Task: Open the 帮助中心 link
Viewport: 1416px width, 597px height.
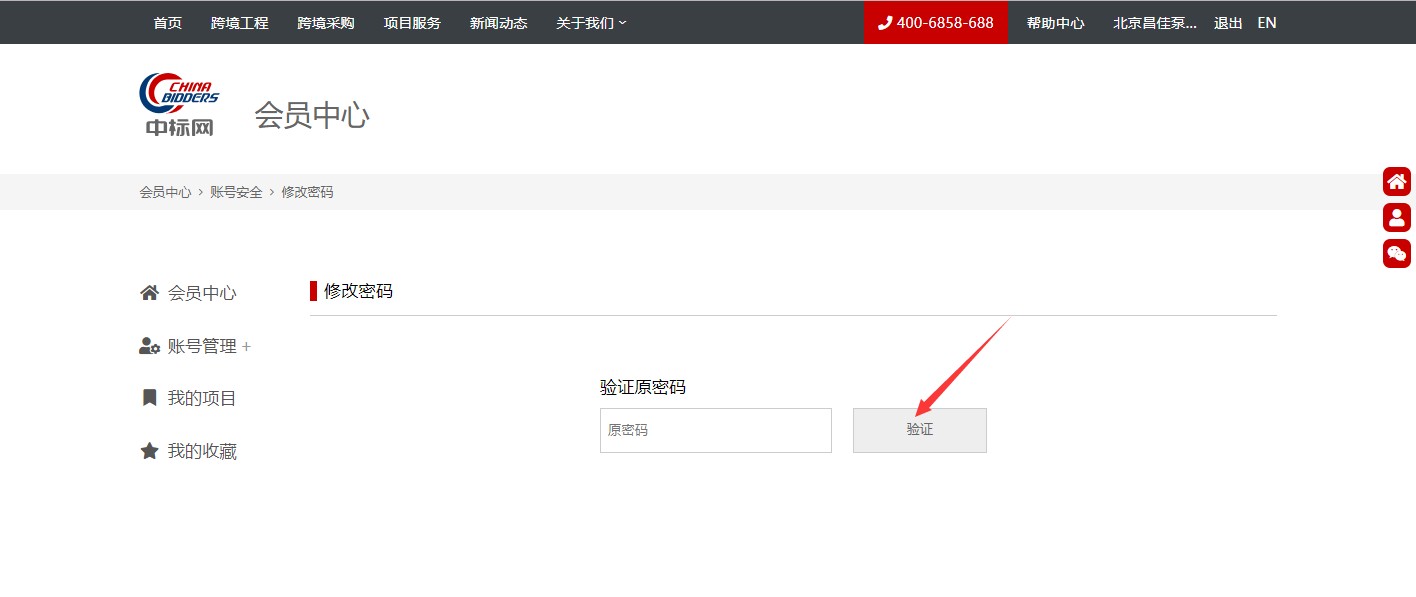Action: [x=1055, y=23]
